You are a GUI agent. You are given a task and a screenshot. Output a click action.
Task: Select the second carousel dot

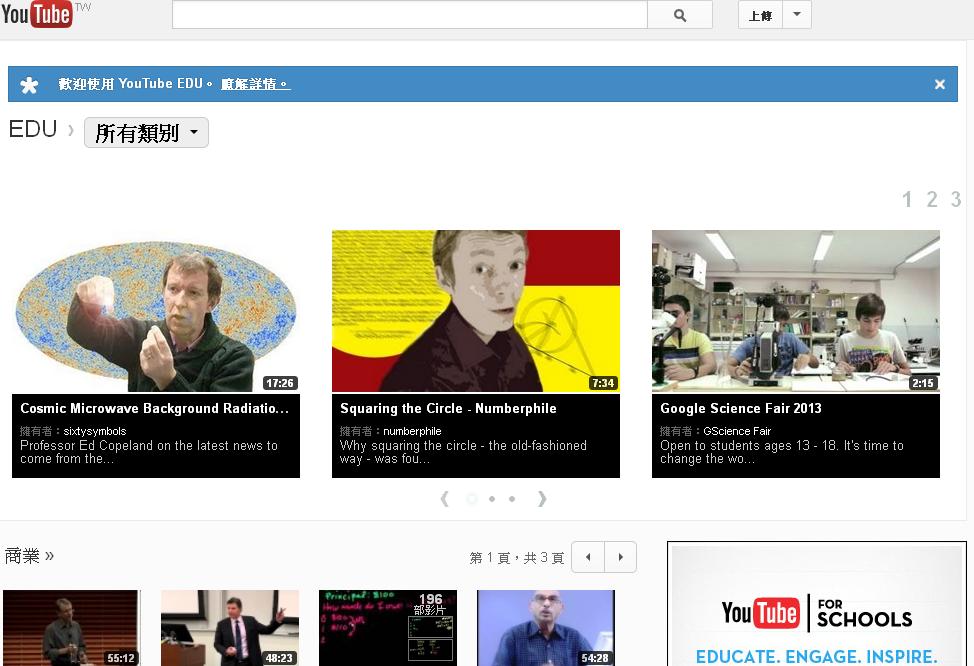click(x=492, y=499)
